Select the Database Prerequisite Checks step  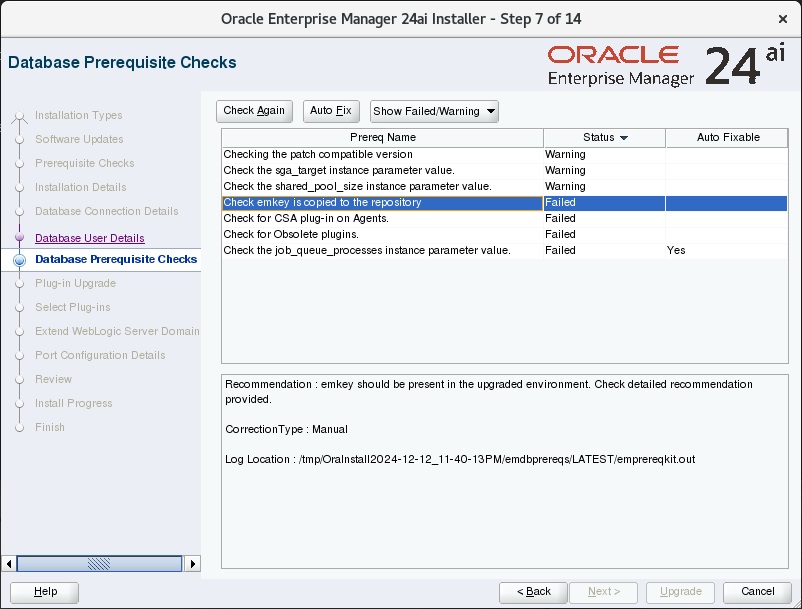116,259
